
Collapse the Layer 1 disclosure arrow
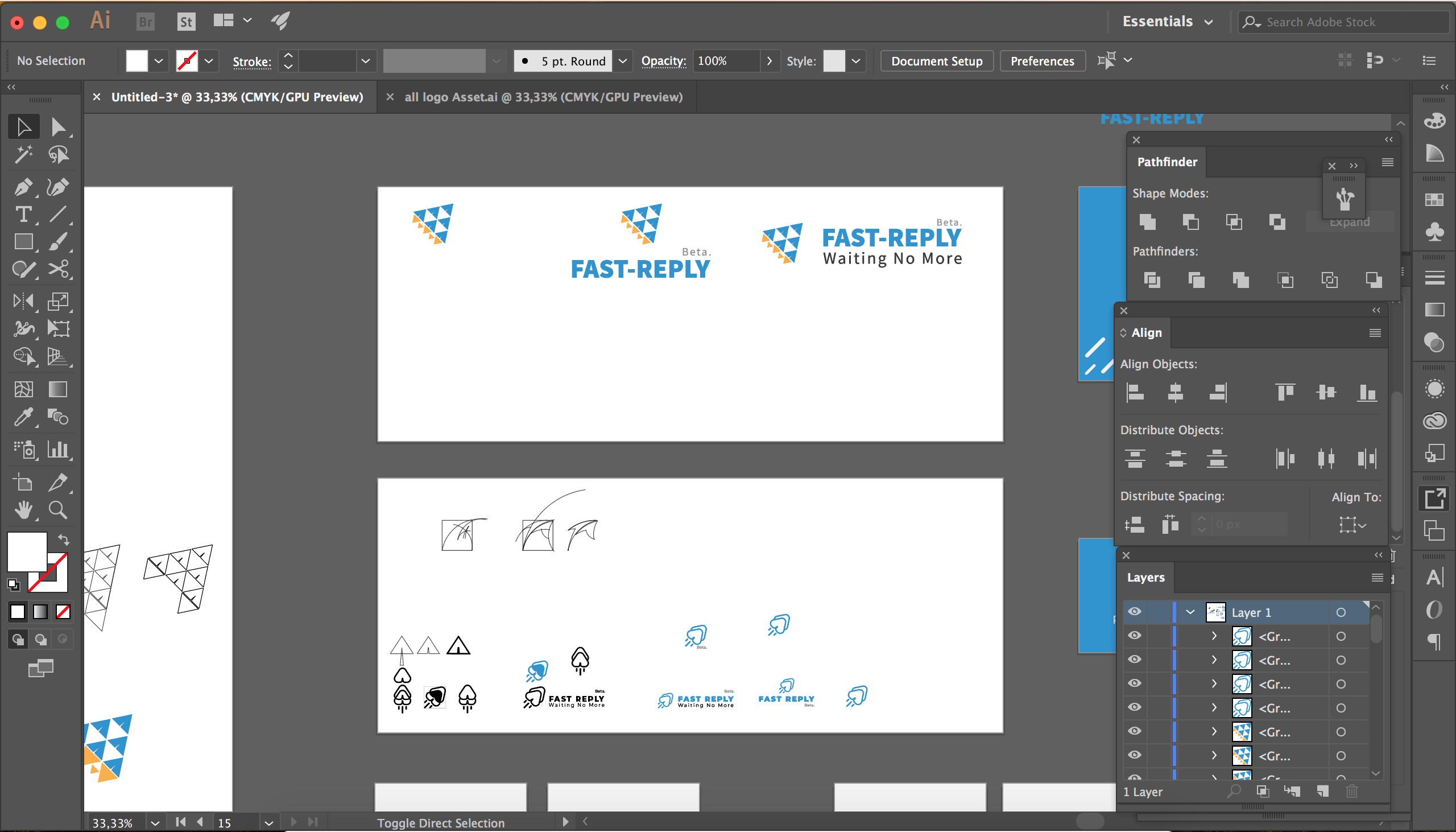click(x=1190, y=612)
